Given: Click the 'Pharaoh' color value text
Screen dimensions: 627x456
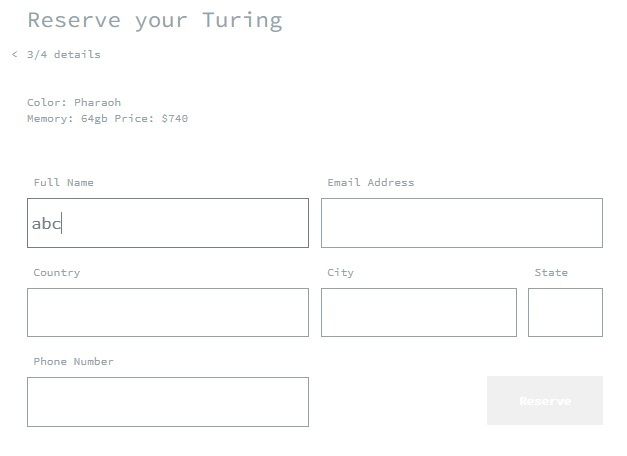Looking at the screenshot, I should [97, 103].
